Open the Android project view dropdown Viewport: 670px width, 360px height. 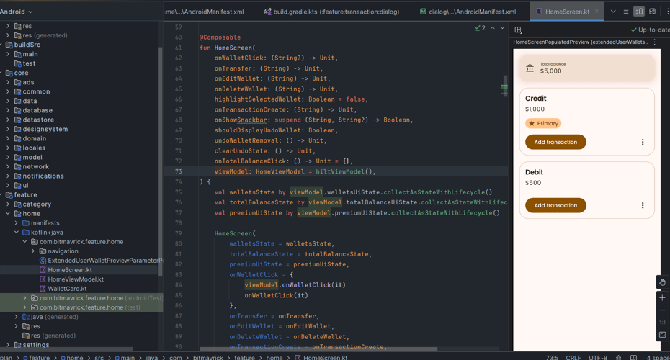pyautogui.click(x=16, y=12)
